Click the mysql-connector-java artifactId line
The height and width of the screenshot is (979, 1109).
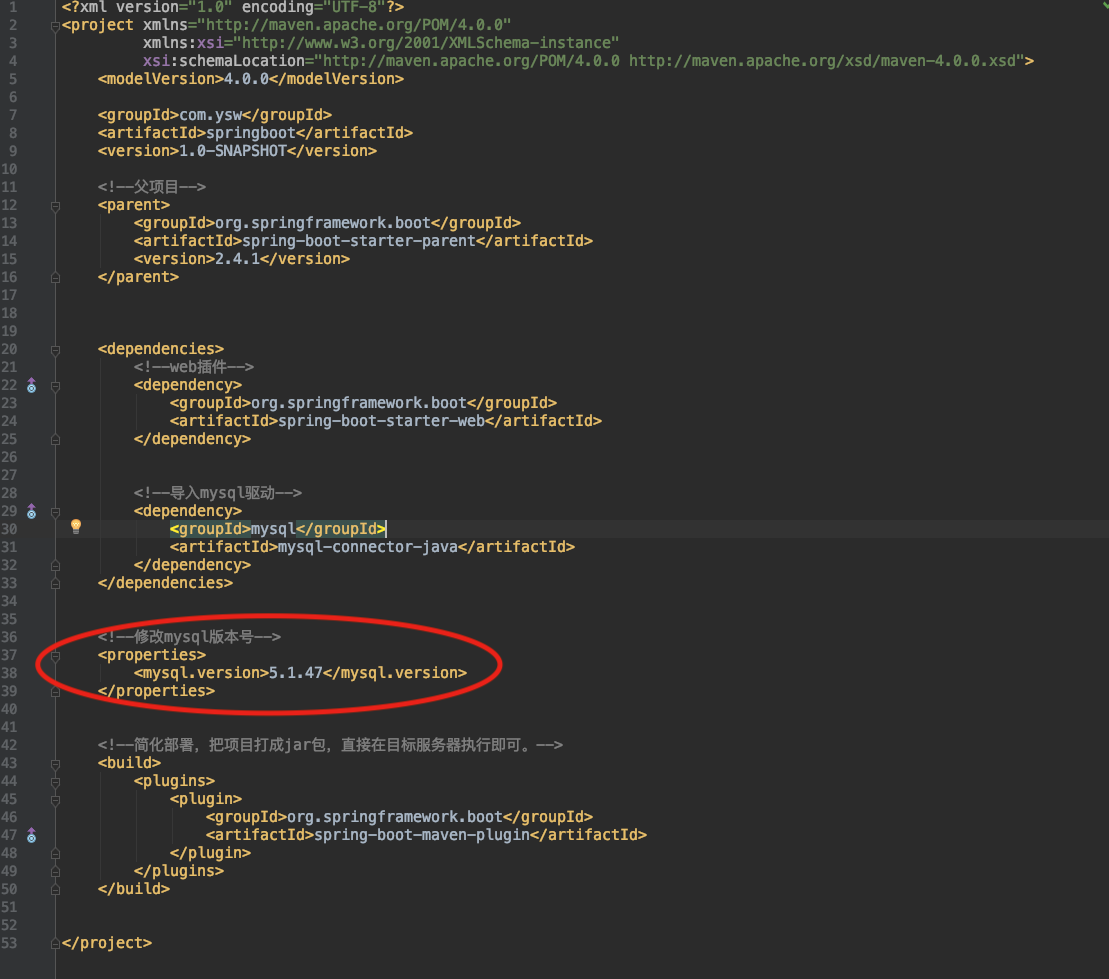[x=372, y=547]
